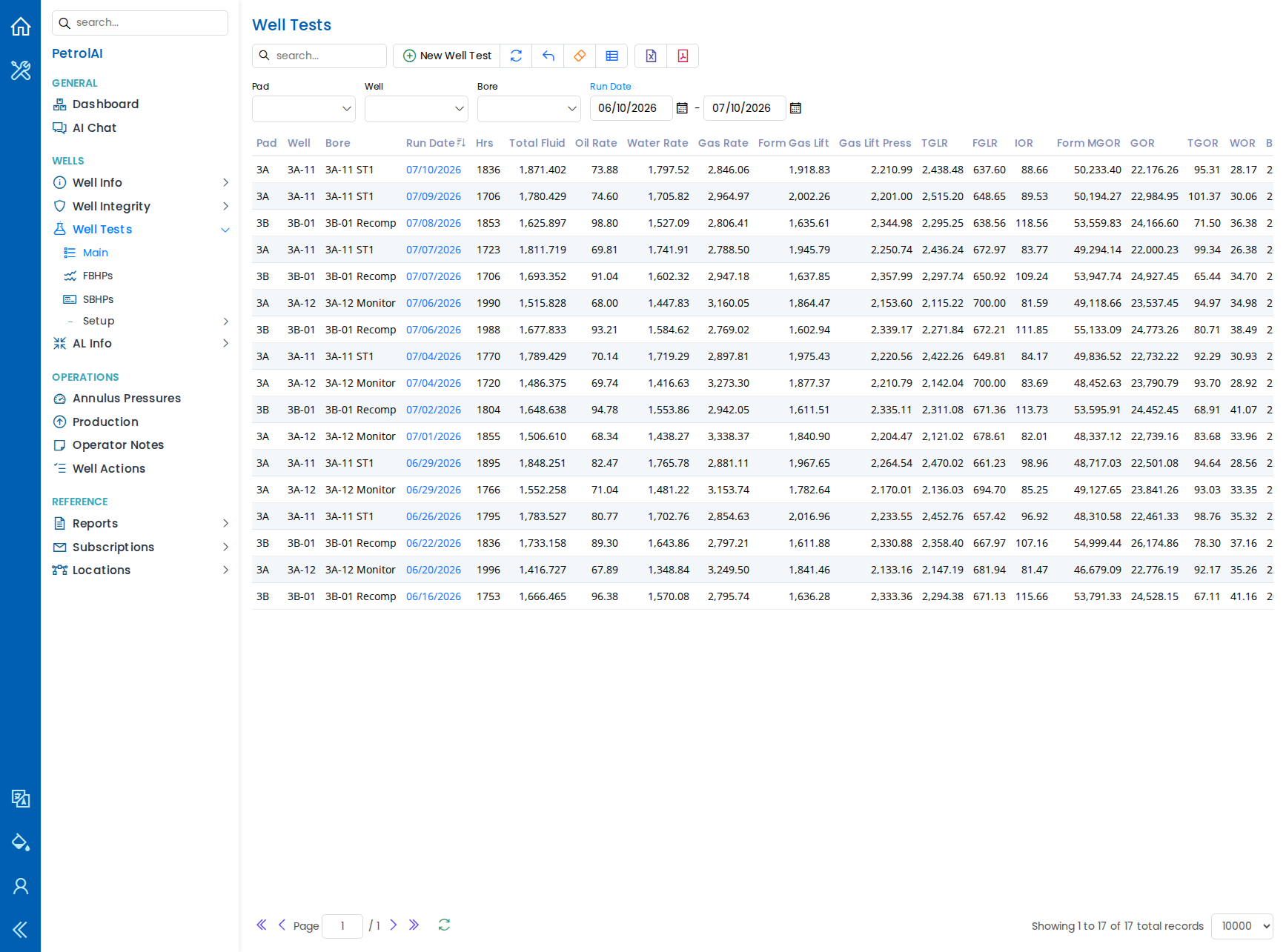Click sidebar search field

pyautogui.click(x=140, y=23)
